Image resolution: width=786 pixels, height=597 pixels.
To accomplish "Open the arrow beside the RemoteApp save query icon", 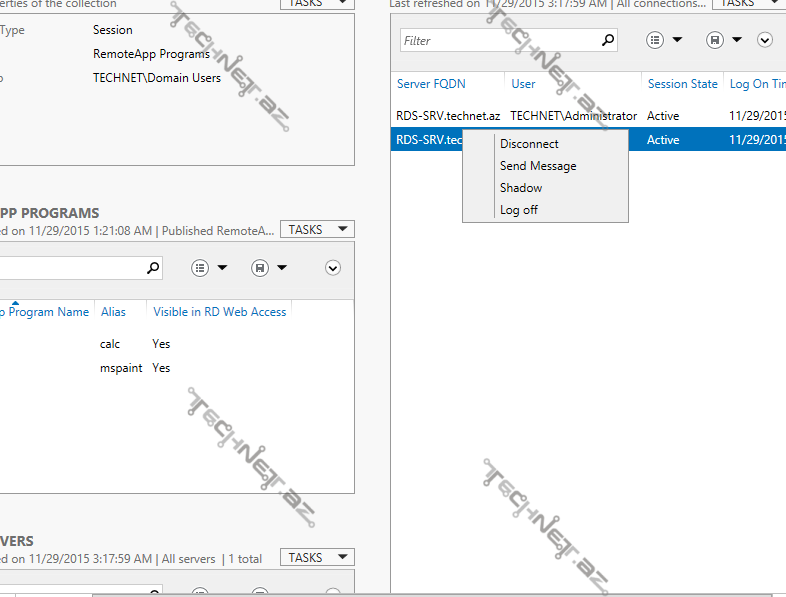I will click(x=282, y=268).
